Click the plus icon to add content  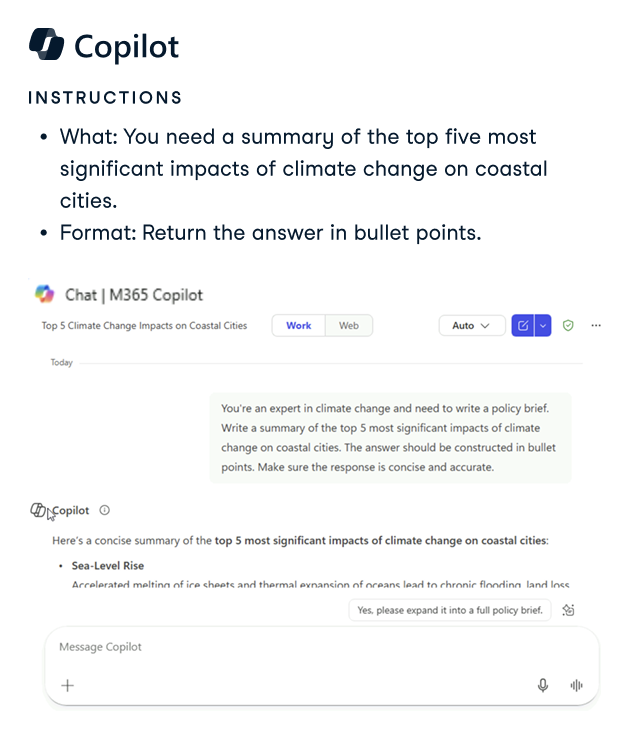pyautogui.click(x=68, y=685)
